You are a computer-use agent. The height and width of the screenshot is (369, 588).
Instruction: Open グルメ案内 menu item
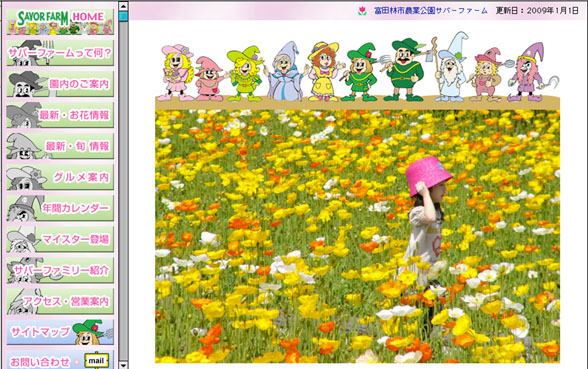60,177
